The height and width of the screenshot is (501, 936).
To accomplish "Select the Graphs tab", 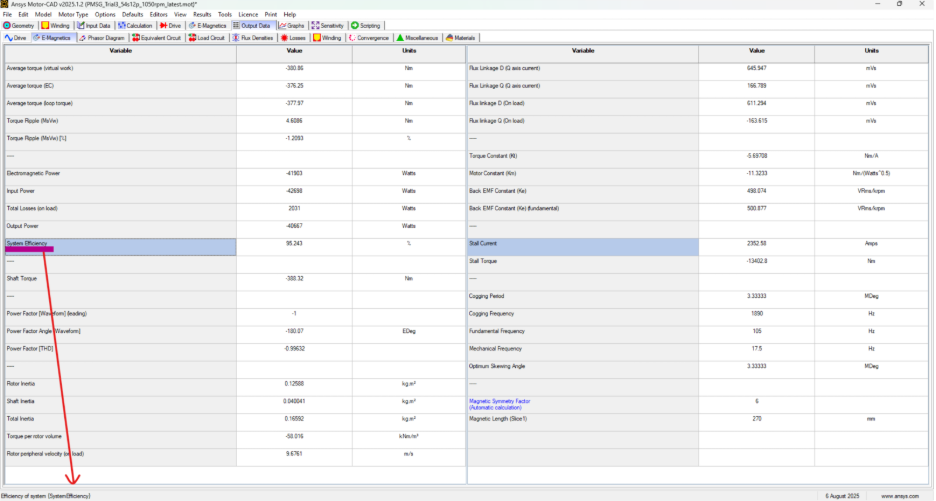I will coord(293,25).
